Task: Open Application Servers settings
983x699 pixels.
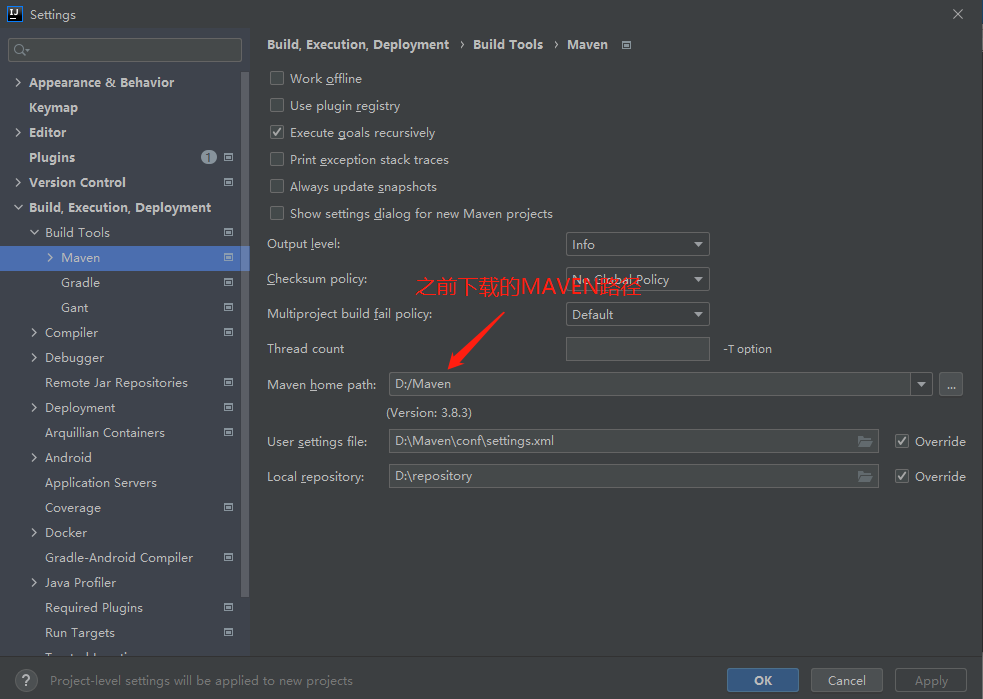Action: (x=101, y=483)
